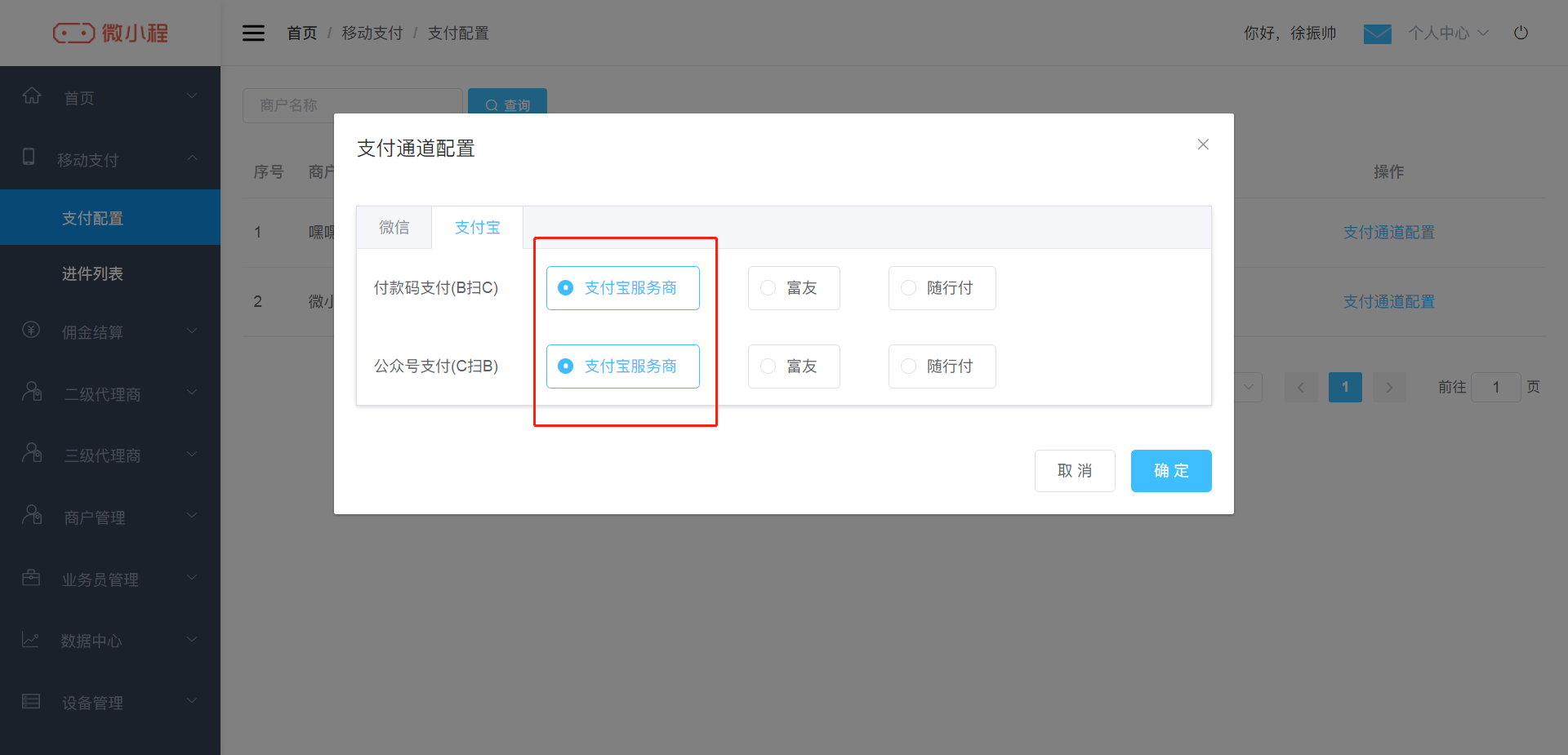Focus the 前往 page number field
Screen dimensions: 1568x755
(x=1496, y=387)
